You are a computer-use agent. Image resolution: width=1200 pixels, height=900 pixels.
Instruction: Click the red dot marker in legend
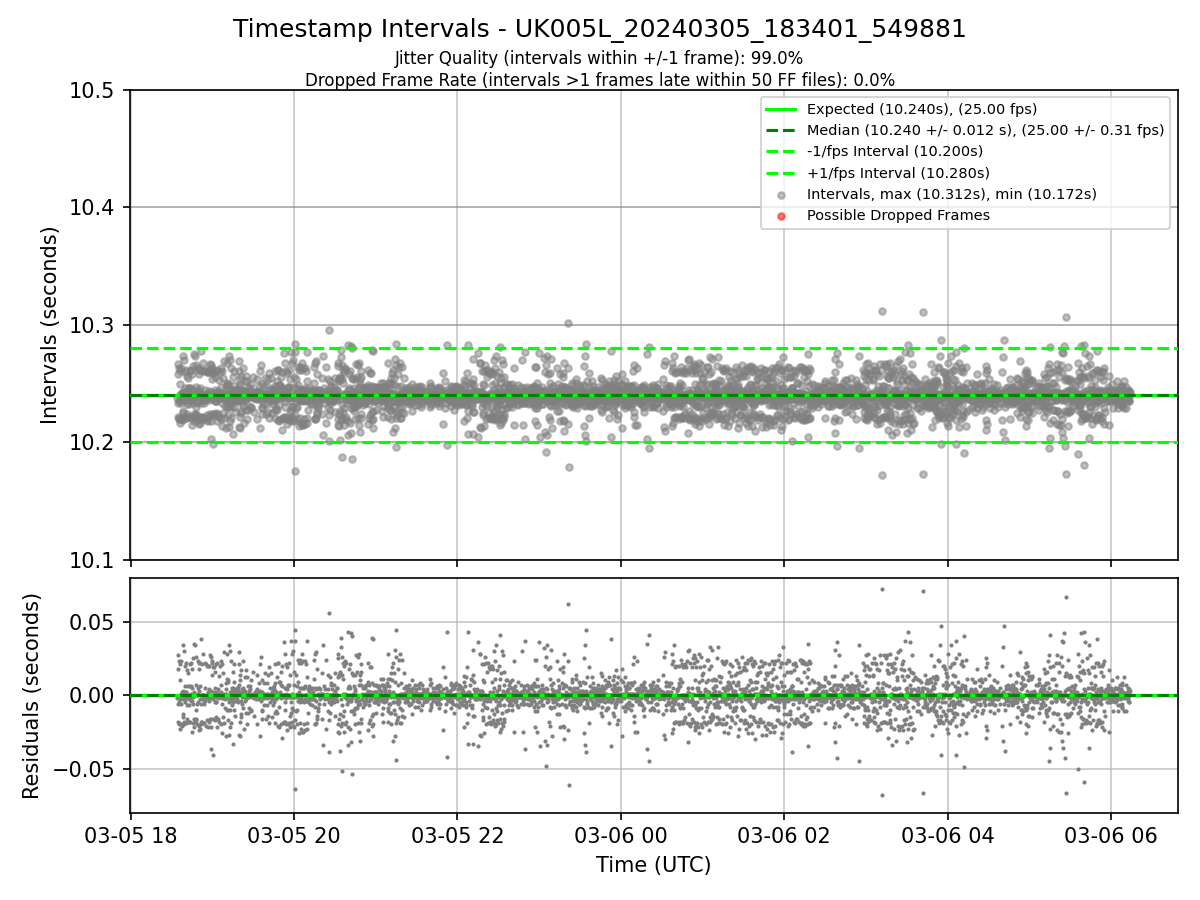[x=781, y=216]
